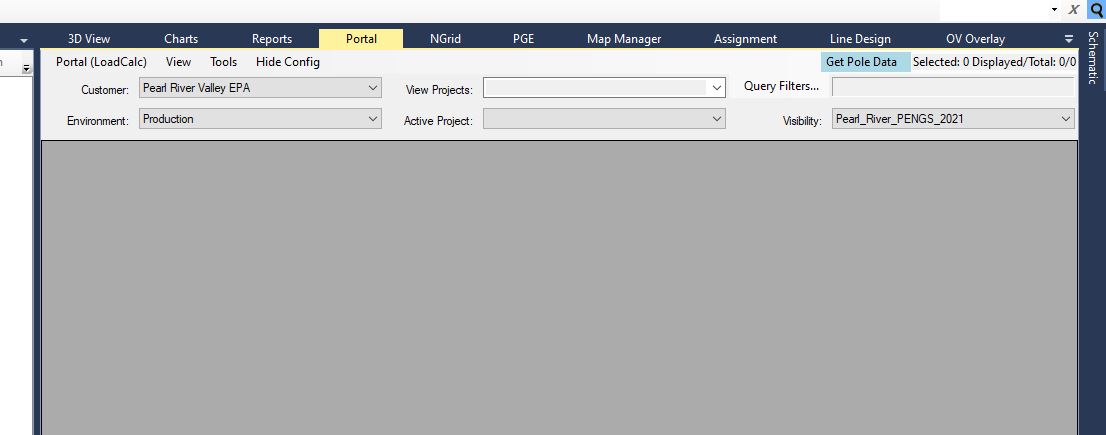1106x435 pixels.
Task: Open the Portal (LoadCalc) menu
Action: click(101, 62)
